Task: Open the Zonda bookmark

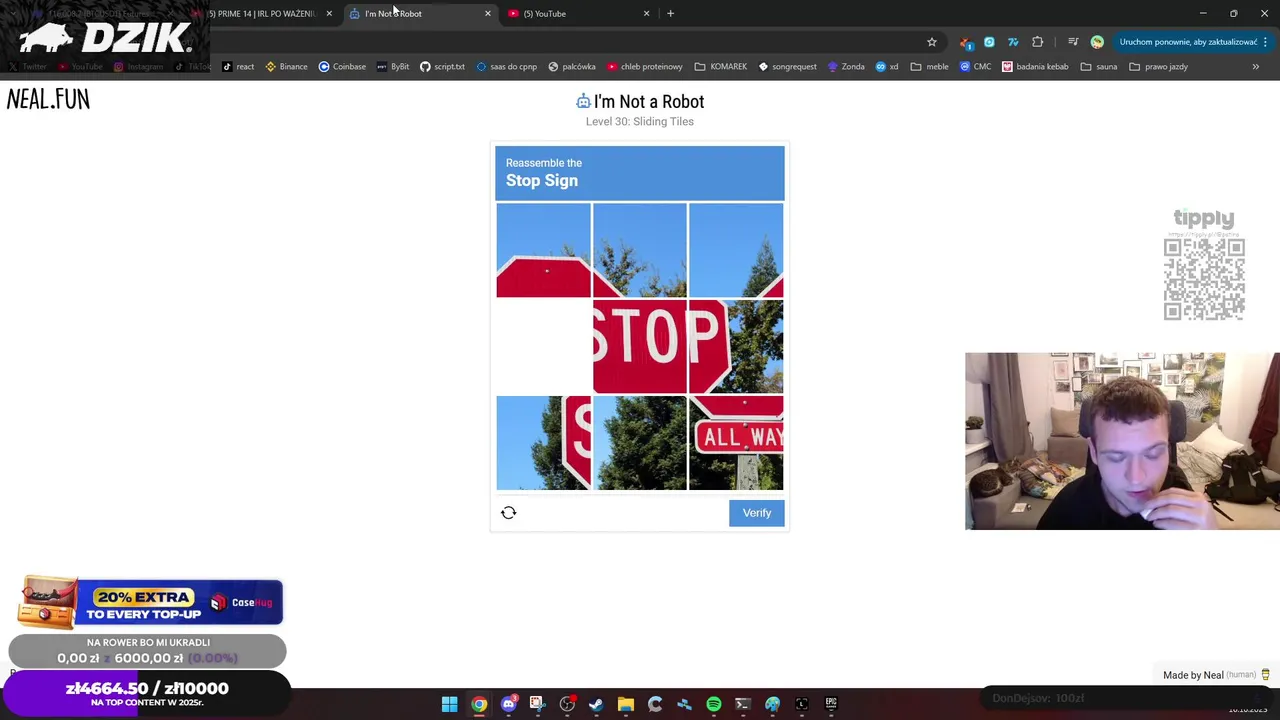Action: coord(846,67)
